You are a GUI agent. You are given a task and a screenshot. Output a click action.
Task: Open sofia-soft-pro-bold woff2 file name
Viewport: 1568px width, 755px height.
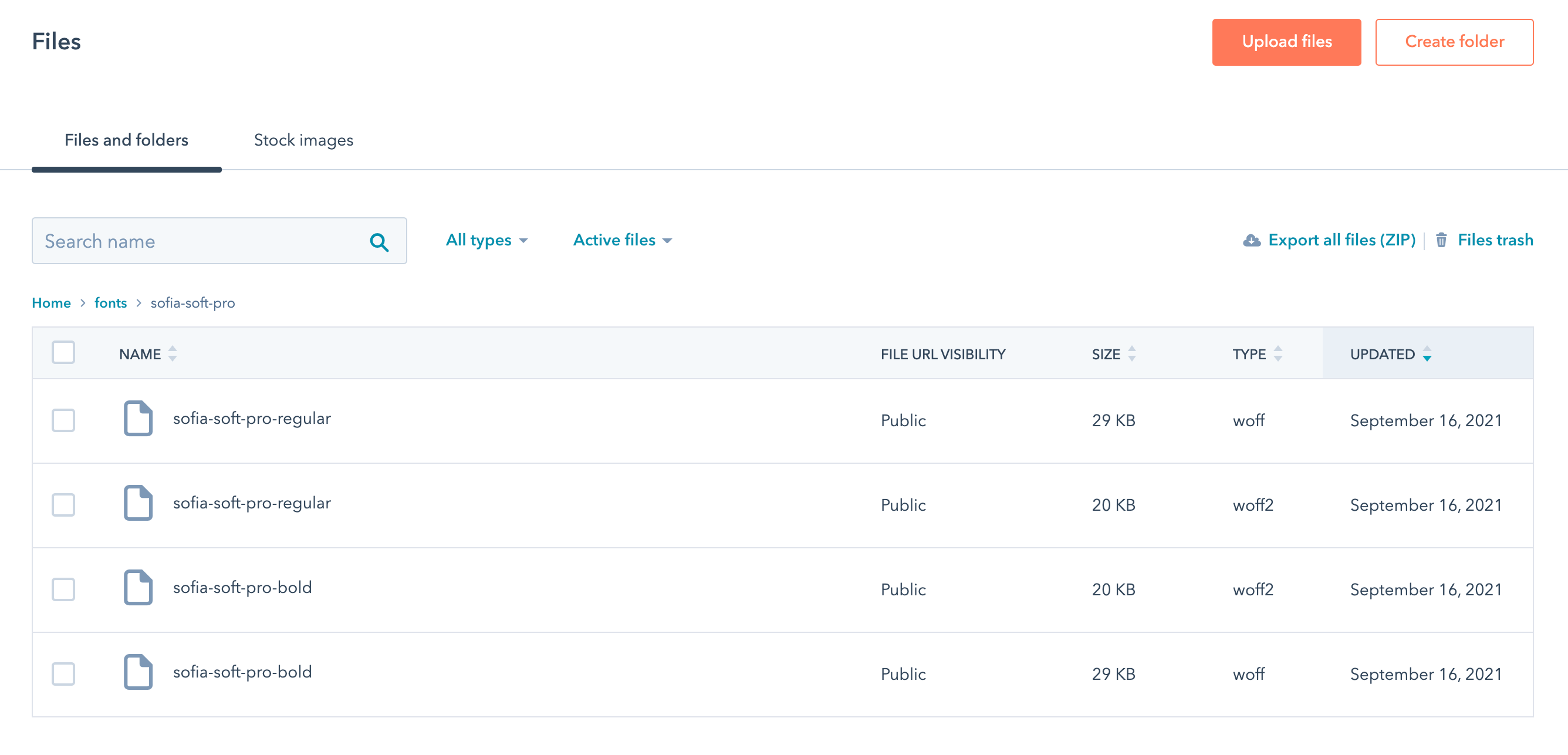coord(242,588)
